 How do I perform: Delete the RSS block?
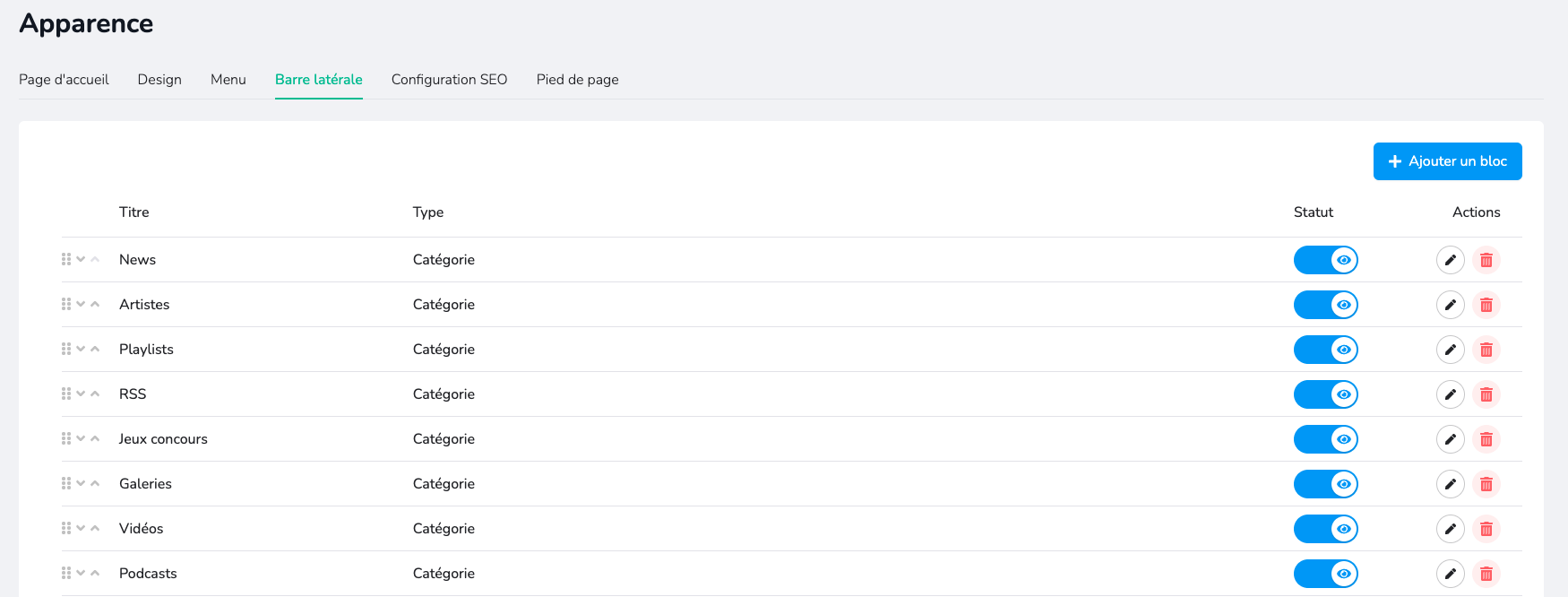pyautogui.click(x=1486, y=394)
